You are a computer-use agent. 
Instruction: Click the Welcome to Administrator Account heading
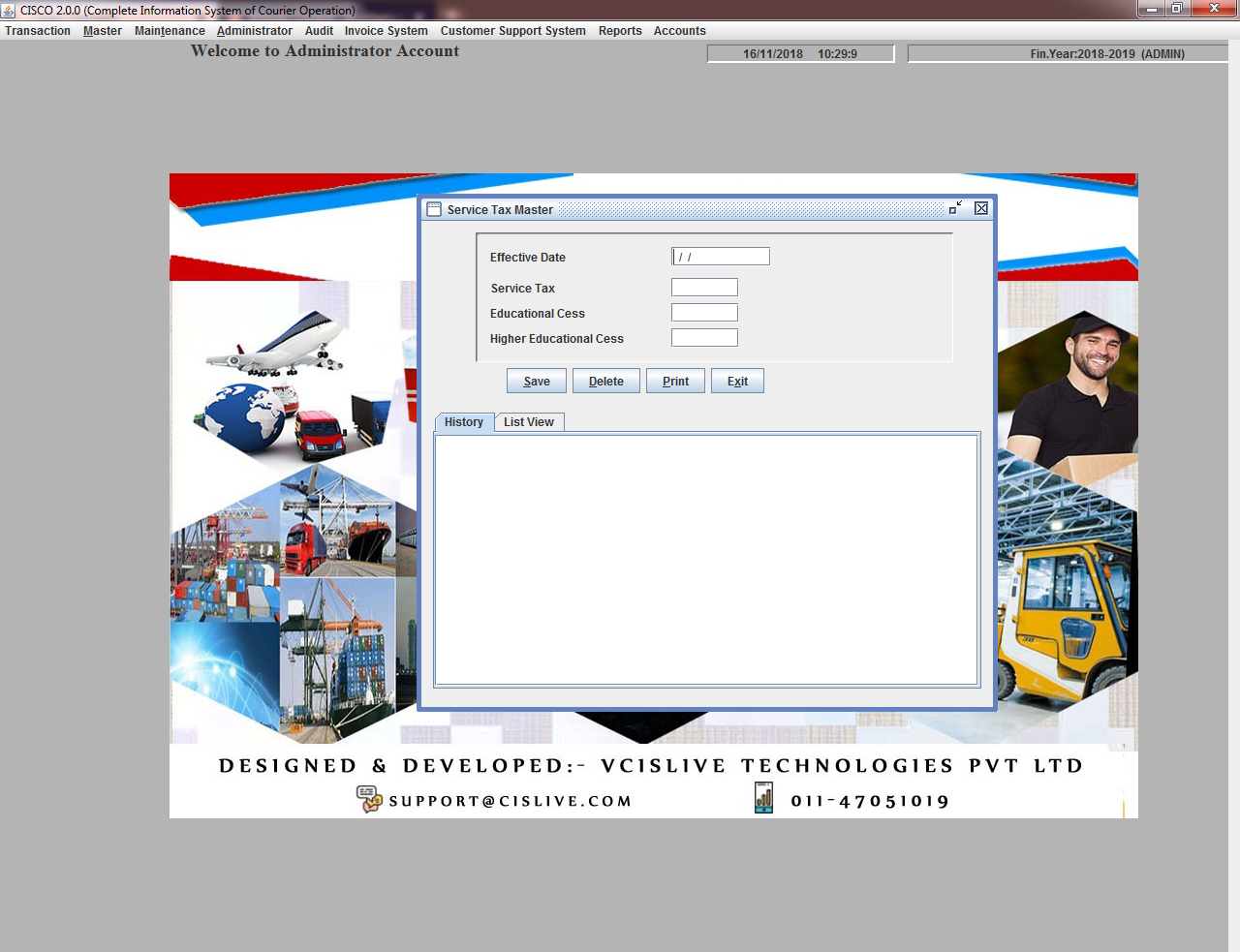[325, 51]
